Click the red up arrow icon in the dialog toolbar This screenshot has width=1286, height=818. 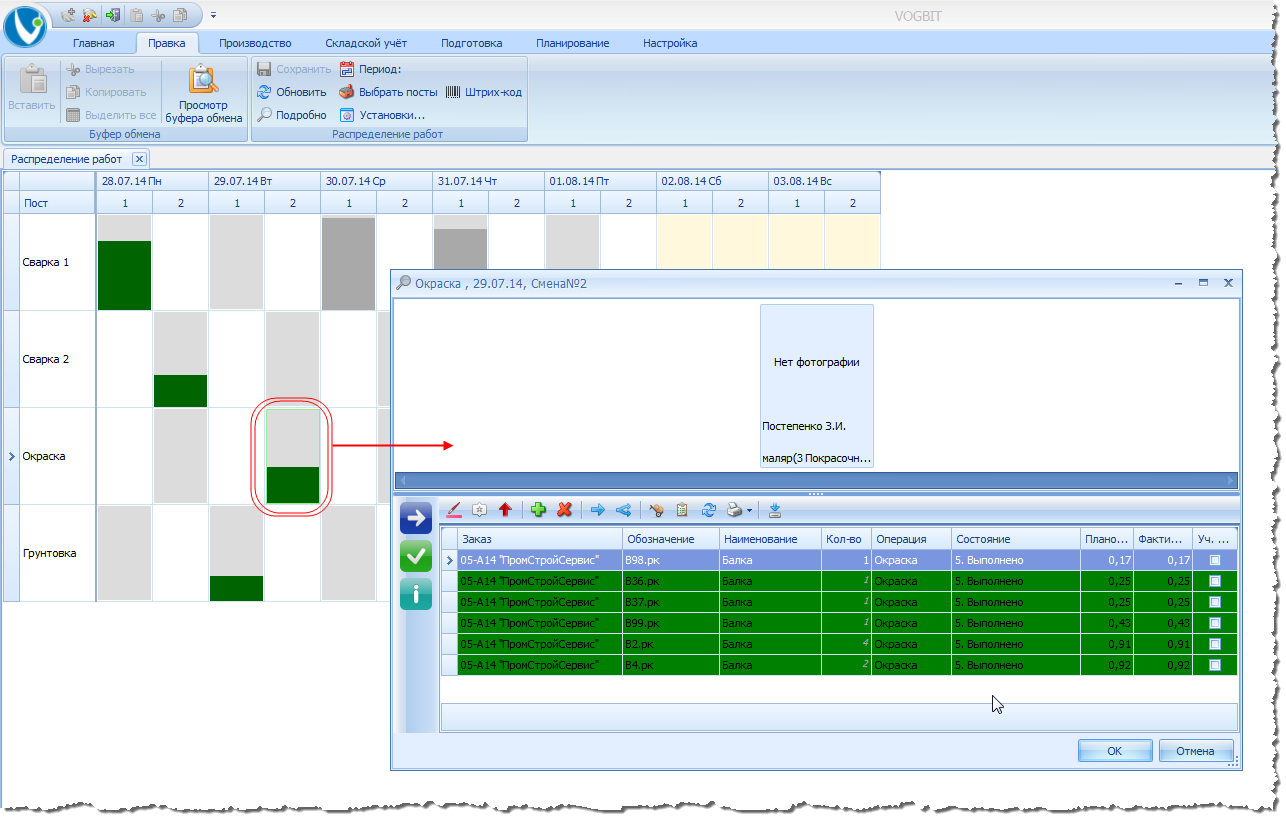[x=505, y=510]
